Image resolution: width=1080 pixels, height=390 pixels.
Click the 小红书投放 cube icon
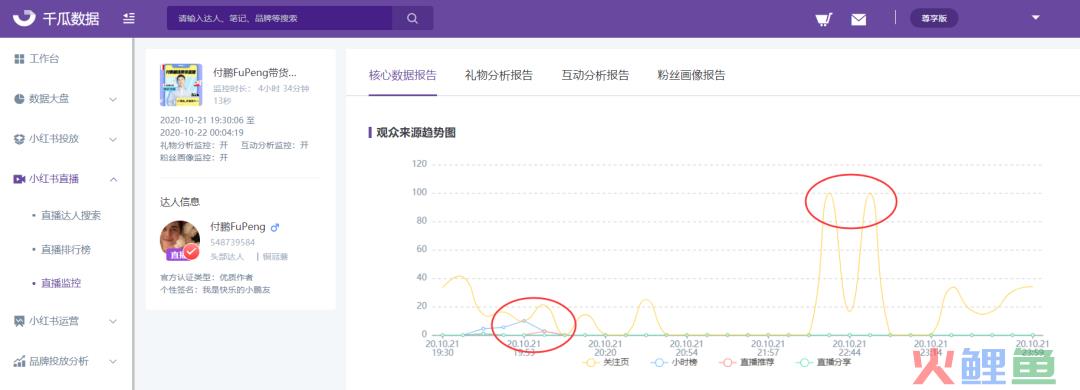tap(19, 139)
